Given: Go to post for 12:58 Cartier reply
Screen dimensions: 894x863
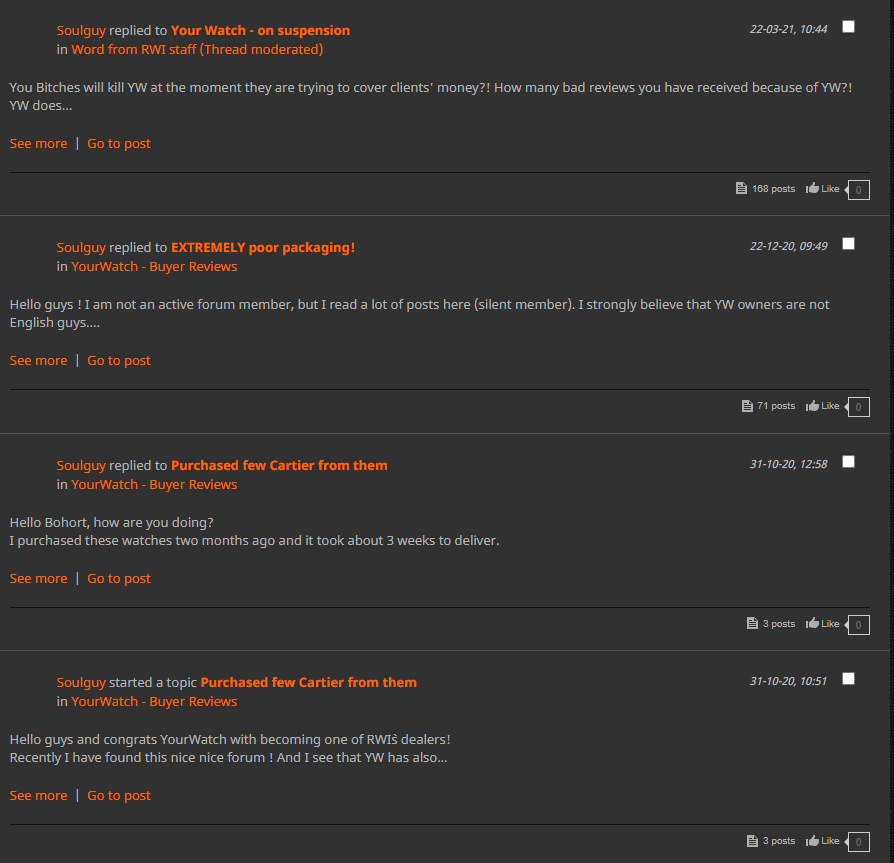Looking at the screenshot, I should click(x=119, y=579).
